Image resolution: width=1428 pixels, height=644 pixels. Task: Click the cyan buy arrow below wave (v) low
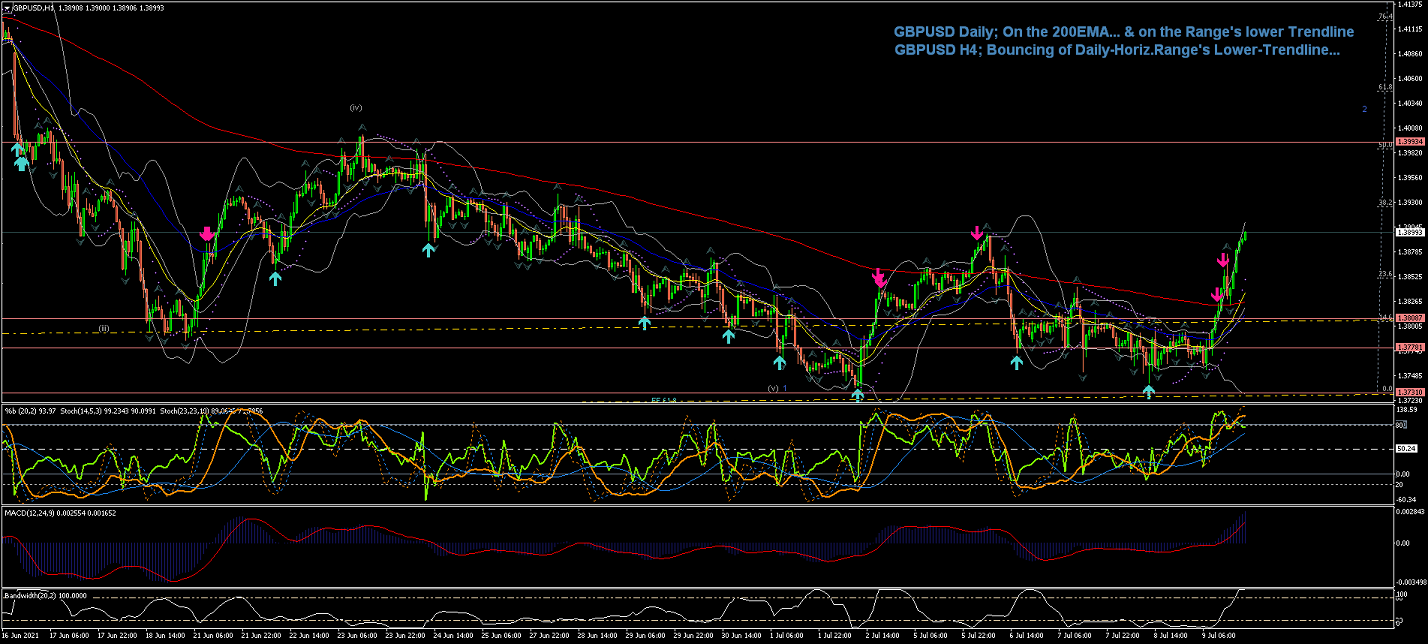pos(858,395)
